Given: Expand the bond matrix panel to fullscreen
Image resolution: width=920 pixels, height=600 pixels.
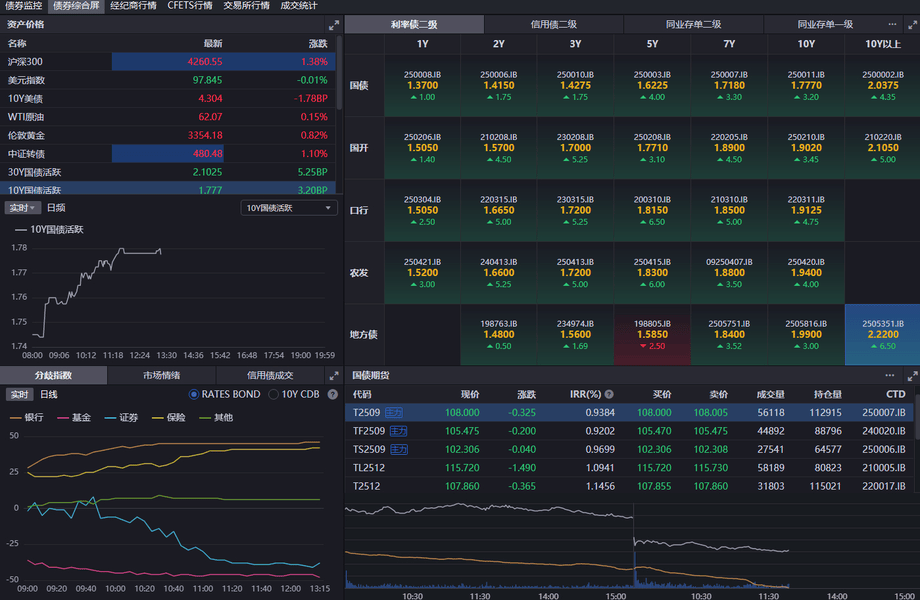Looking at the screenshot, I should 911,24.
